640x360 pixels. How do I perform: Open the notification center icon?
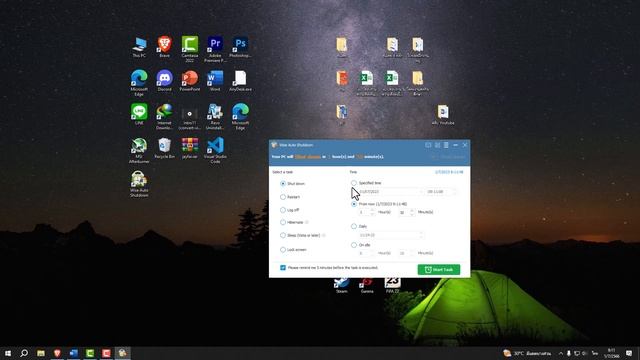[629, 353]
